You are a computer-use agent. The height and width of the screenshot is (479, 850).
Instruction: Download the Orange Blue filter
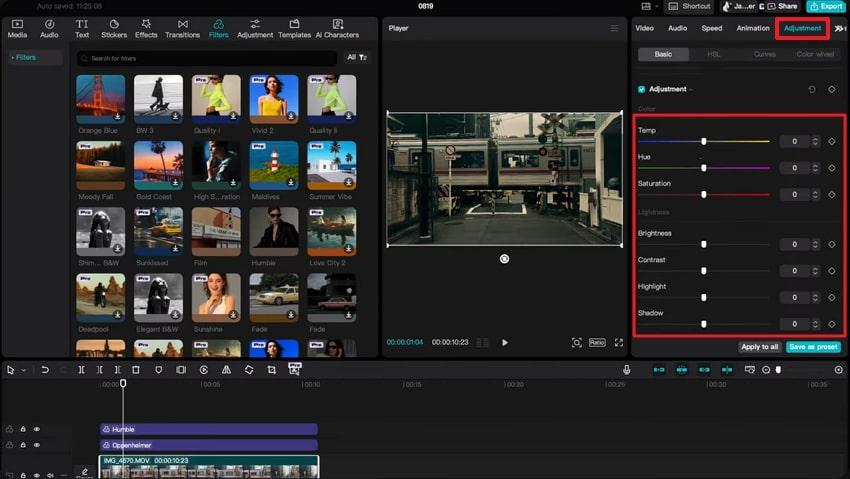tap(117, 116)
